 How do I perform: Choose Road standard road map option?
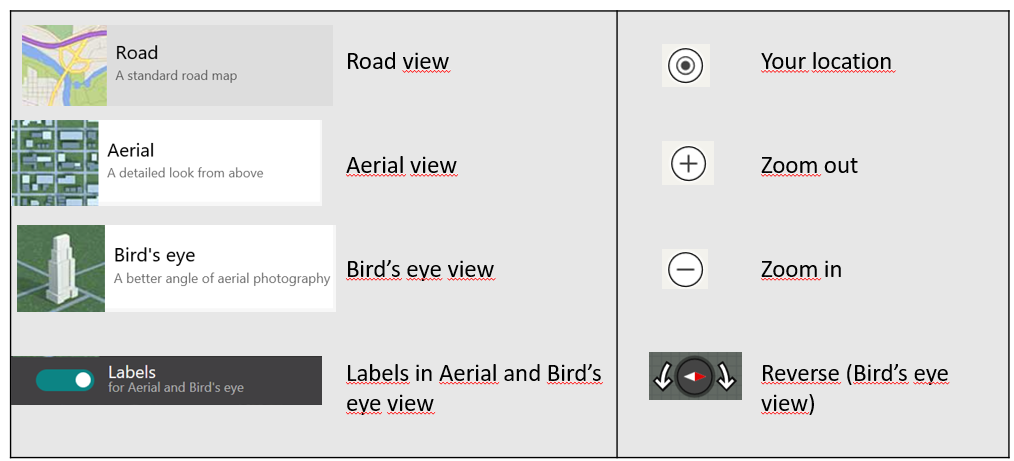coord(176,63)
